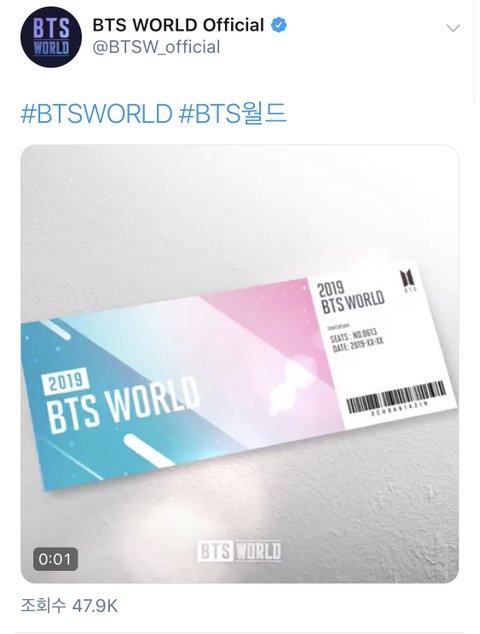Click the BTS WORLD watermark in video
This screenshot has width=480, height=634.
tap(239, 551)
